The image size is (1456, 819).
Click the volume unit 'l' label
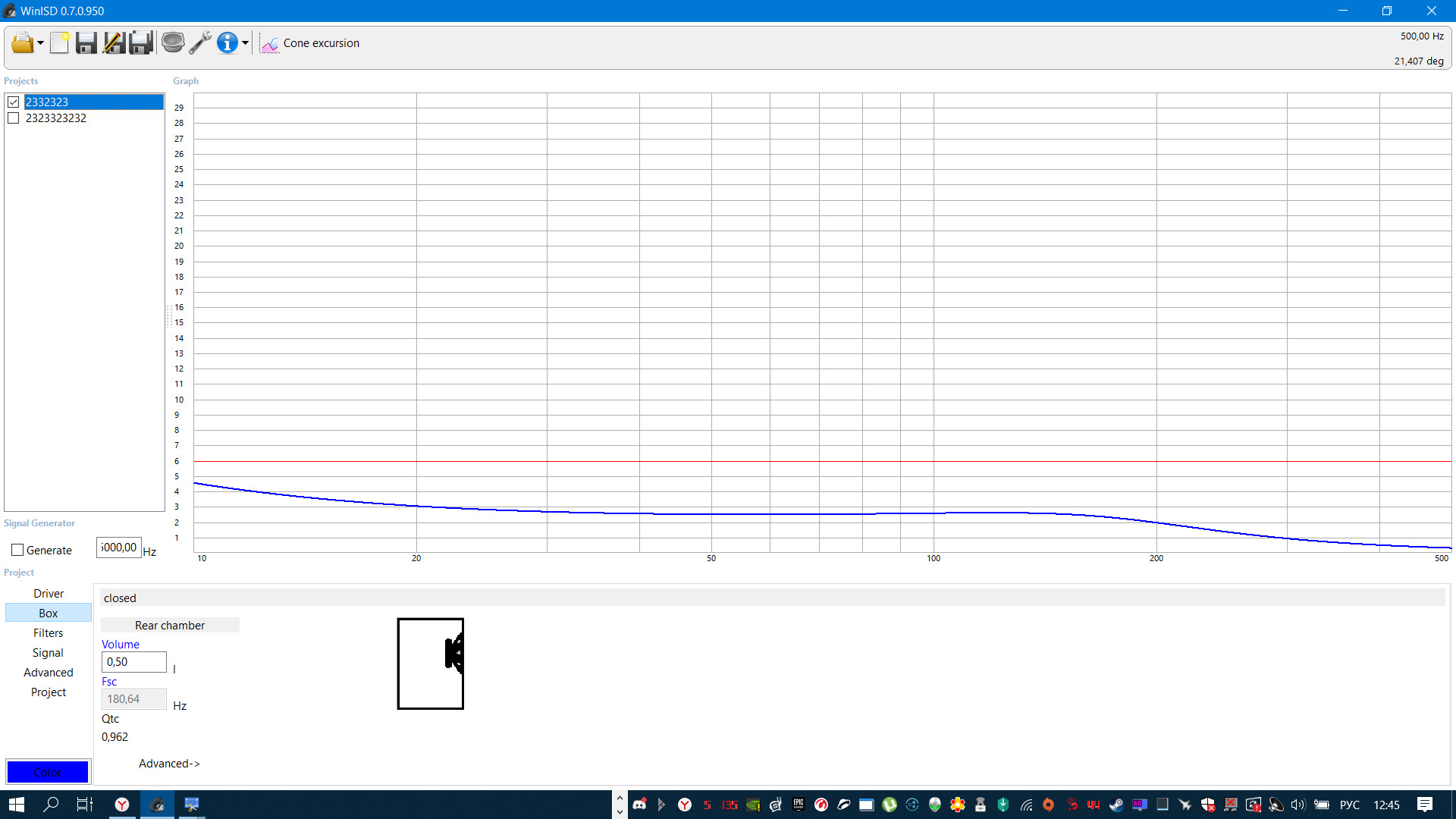174,670
